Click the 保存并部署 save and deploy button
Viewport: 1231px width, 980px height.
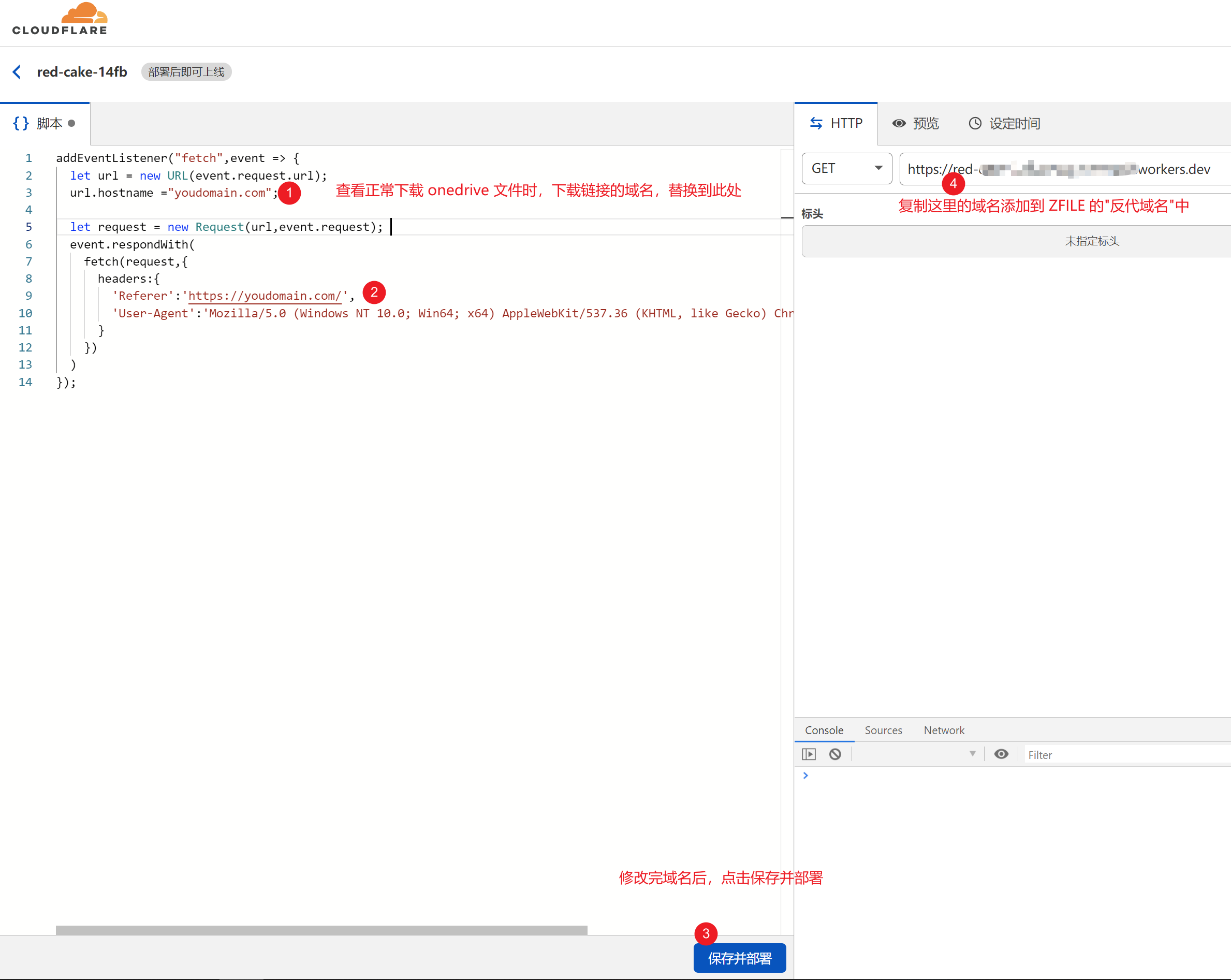tap(739, 958)
